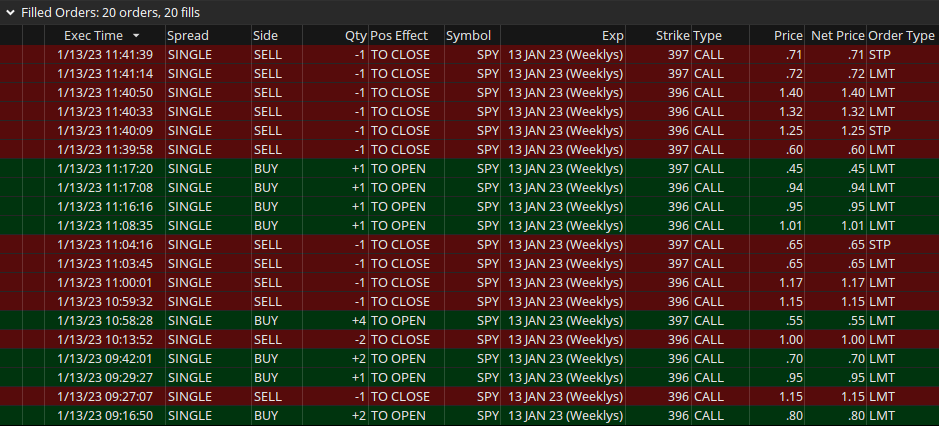The image size is (939, 426).
Task: Click the .70 value in the Net Price column
Action: (856, 358)
